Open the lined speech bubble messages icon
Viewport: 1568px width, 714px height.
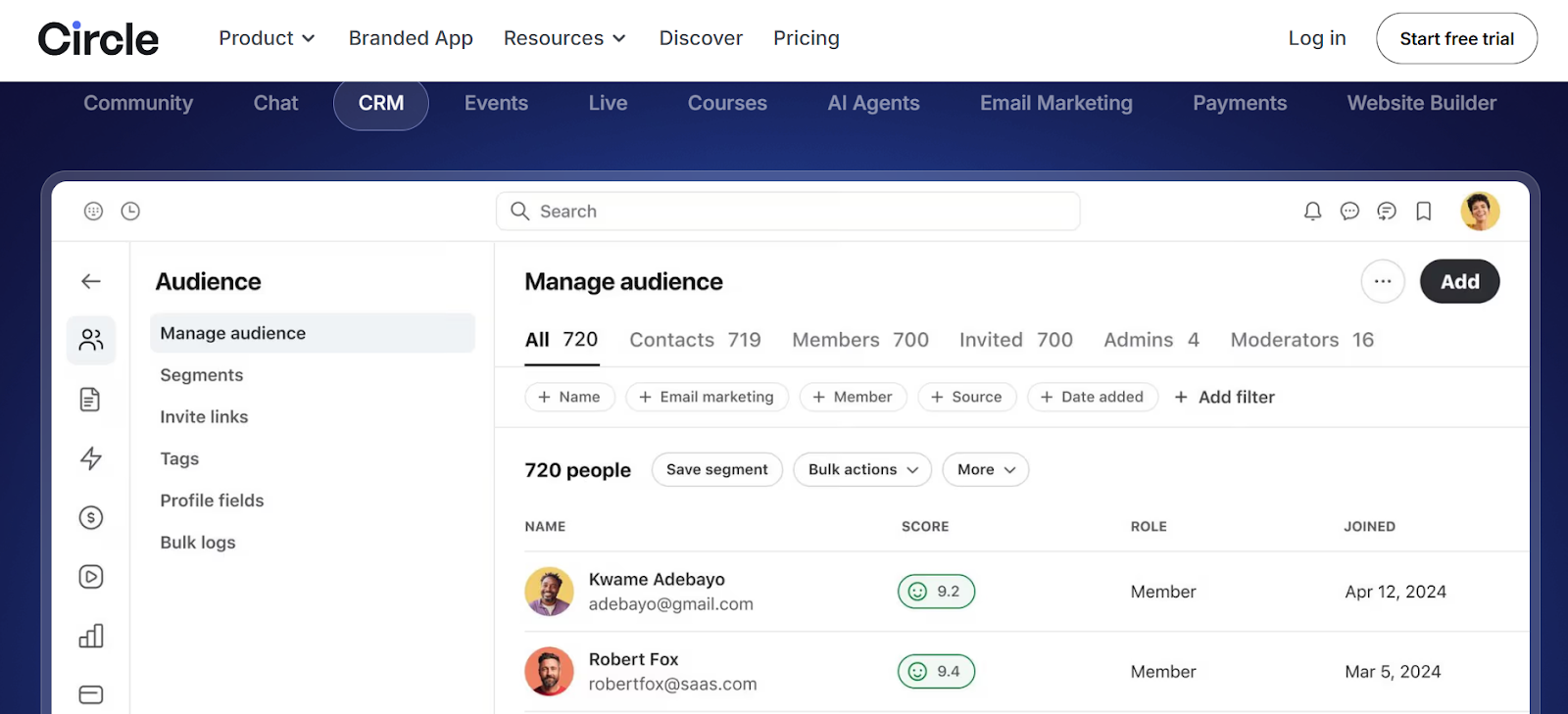point(1387,211)
